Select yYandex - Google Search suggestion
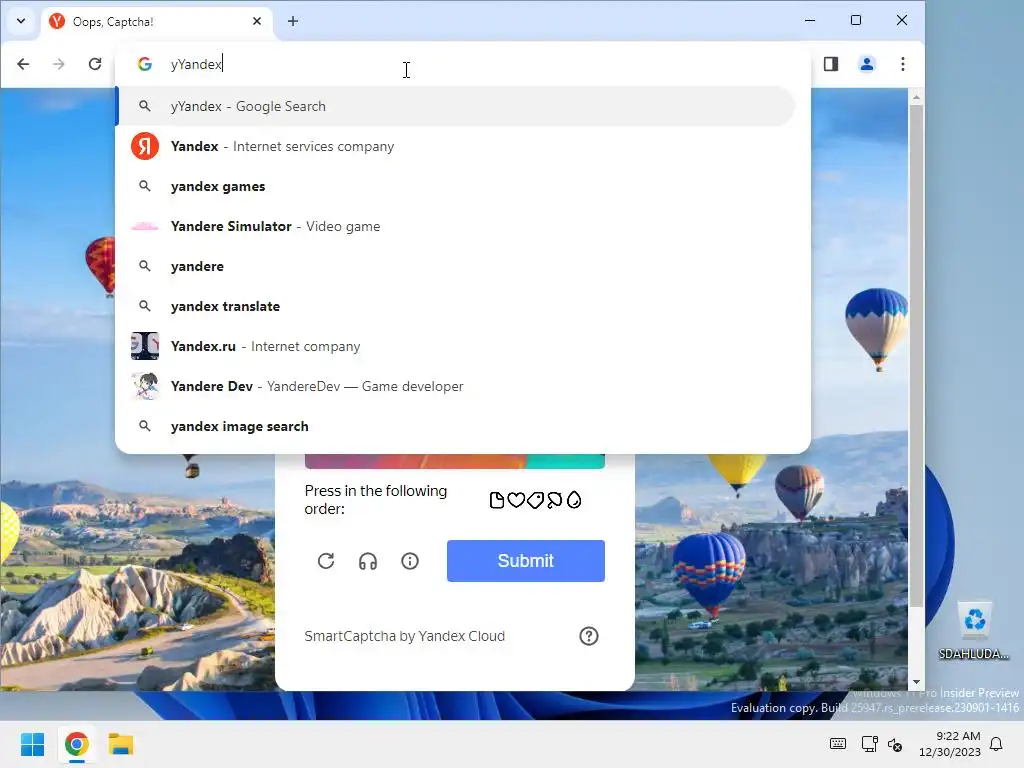The width and height of the screenshot is (1024, 768). (455, 106)
